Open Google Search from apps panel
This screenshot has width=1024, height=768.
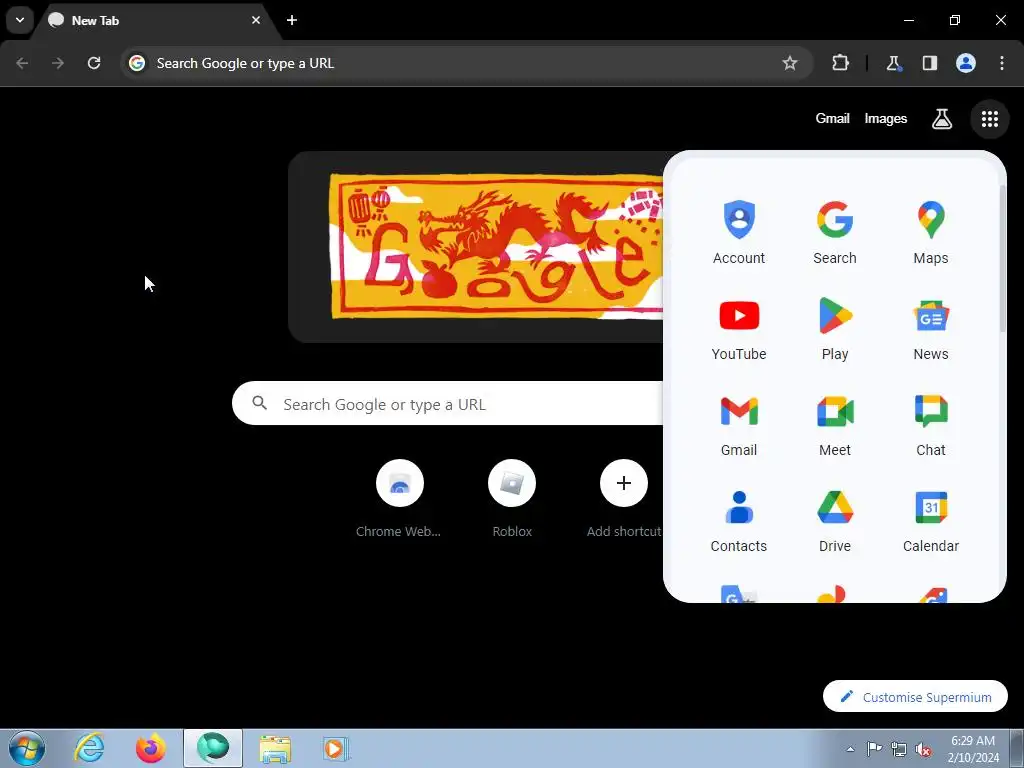point(835,232)
